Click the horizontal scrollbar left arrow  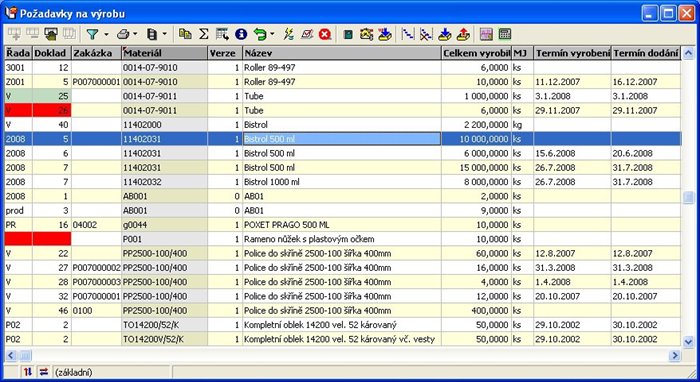coord(11,356)
